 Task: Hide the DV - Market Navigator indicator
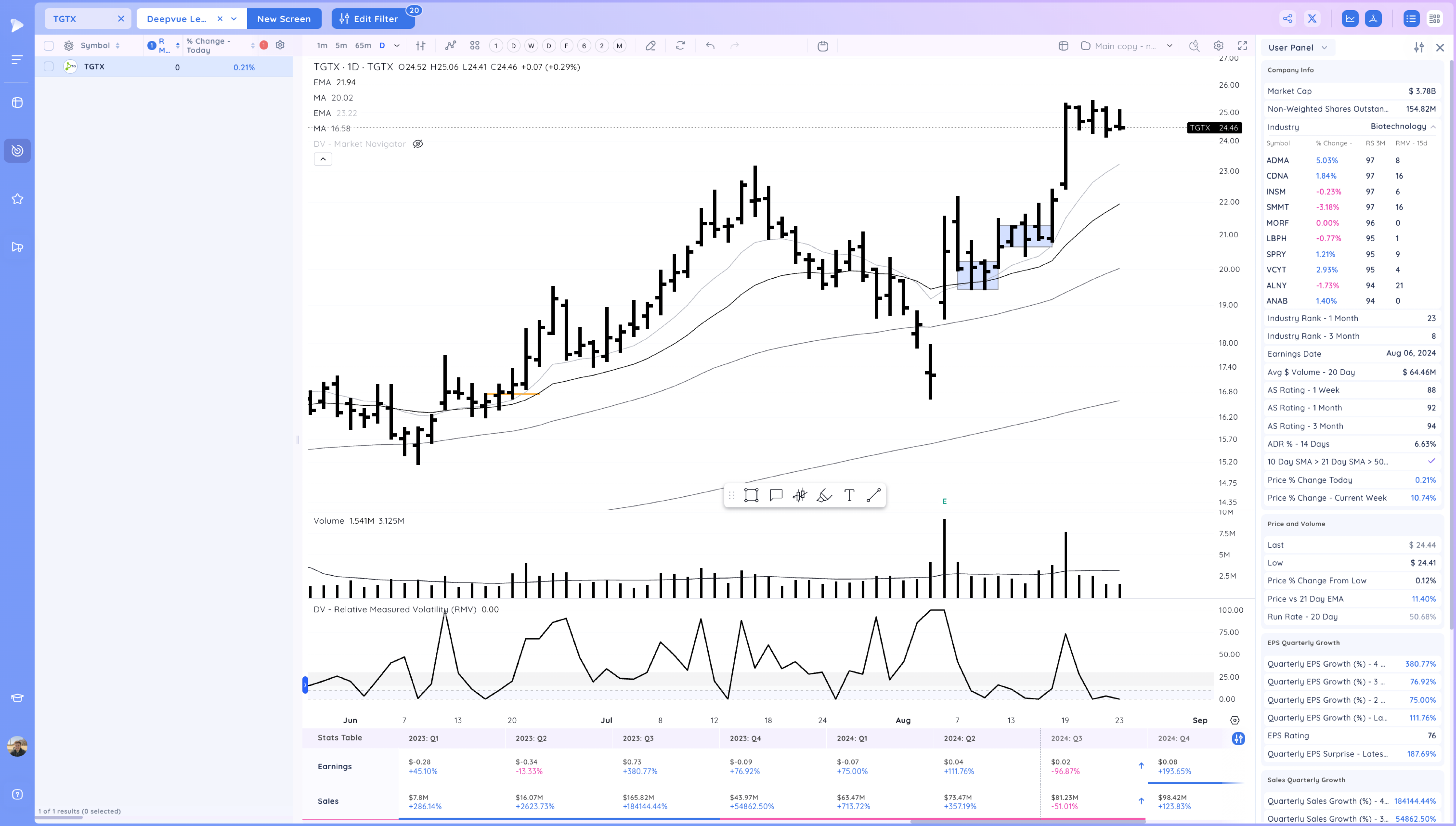(x=418, y=143)
